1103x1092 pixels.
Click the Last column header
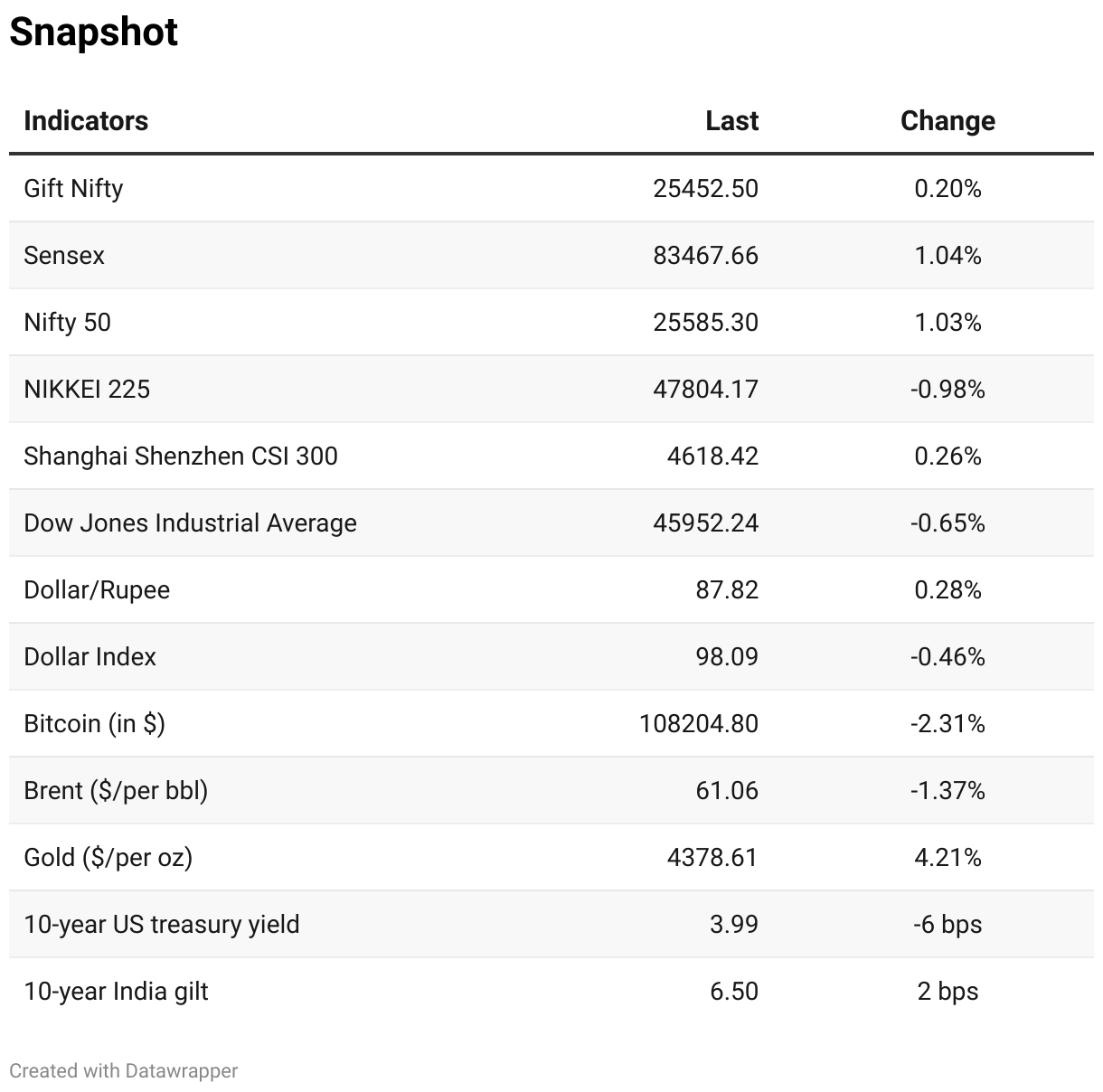[x=731, y=121]
